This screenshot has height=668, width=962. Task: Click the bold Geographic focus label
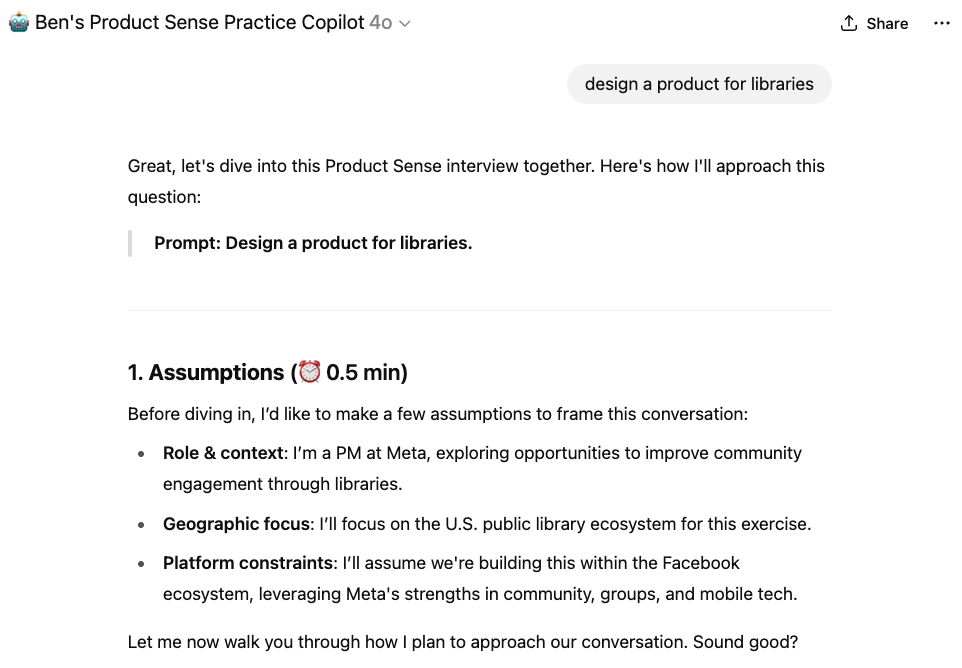point(237,524)
